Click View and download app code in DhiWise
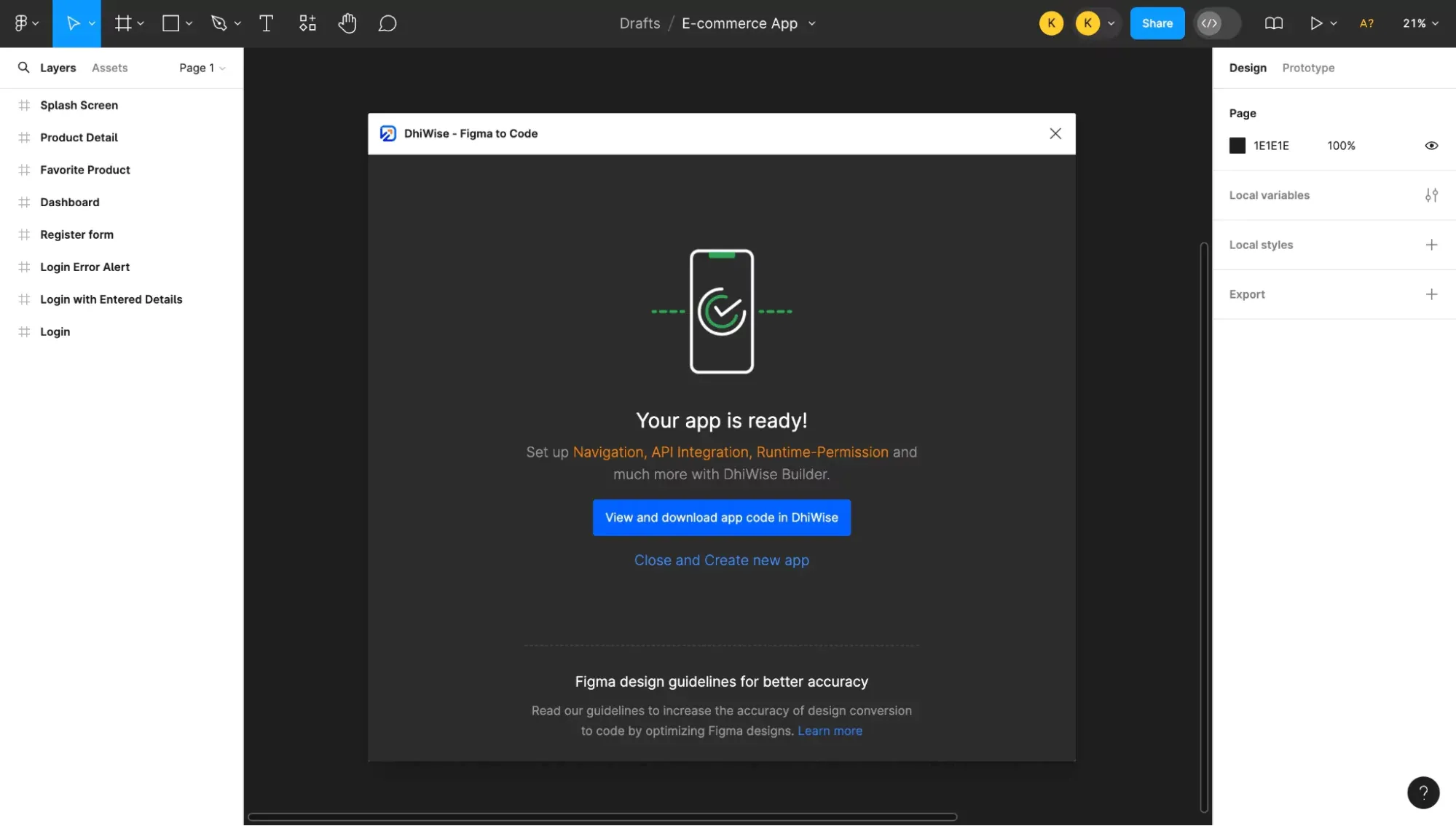 [720, 517]
